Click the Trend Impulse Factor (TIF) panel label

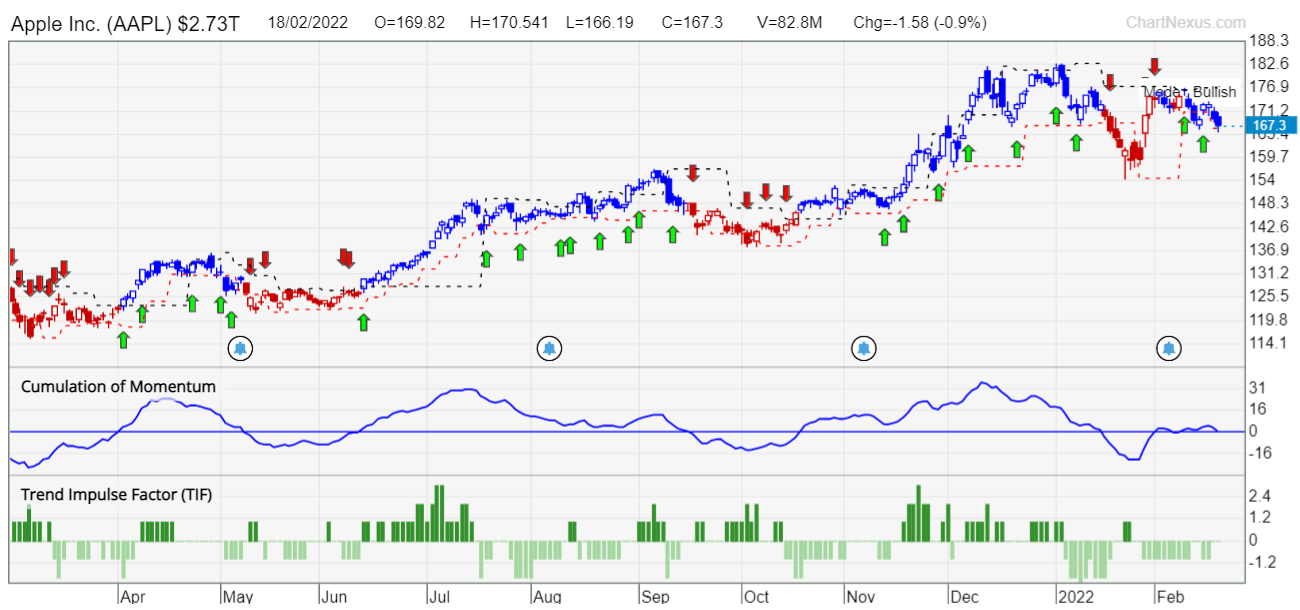(116, 494)
